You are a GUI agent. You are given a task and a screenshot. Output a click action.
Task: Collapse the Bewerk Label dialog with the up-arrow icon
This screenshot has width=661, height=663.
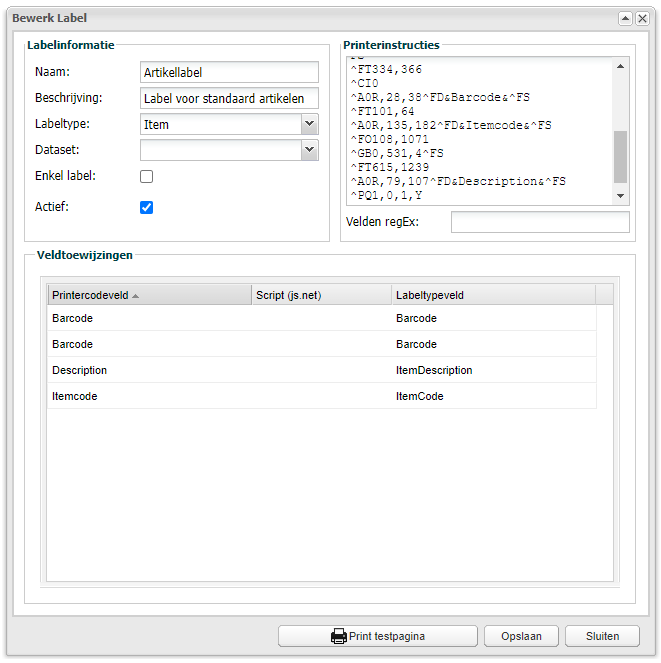625,18
